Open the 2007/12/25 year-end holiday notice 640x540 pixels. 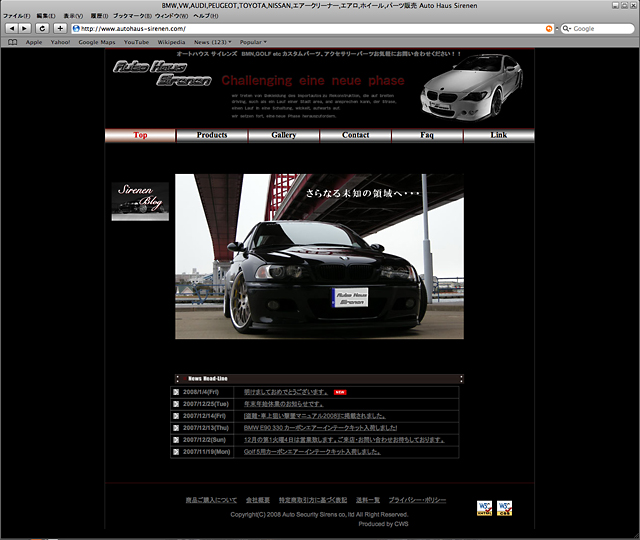284,404
